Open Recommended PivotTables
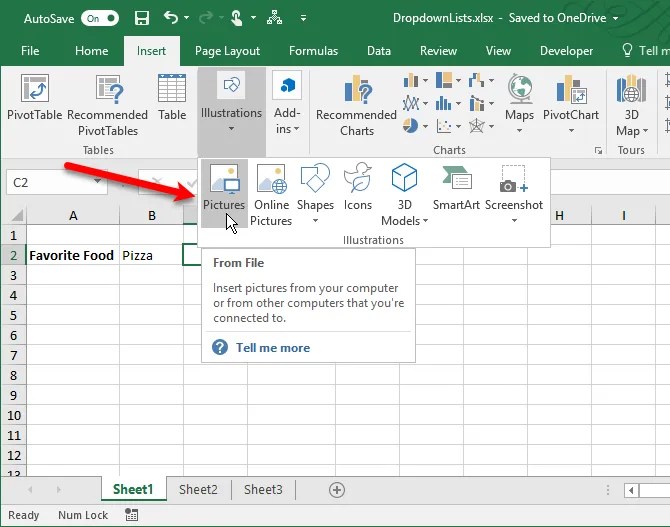The image size is (670, 527). (x=108, y=105)
